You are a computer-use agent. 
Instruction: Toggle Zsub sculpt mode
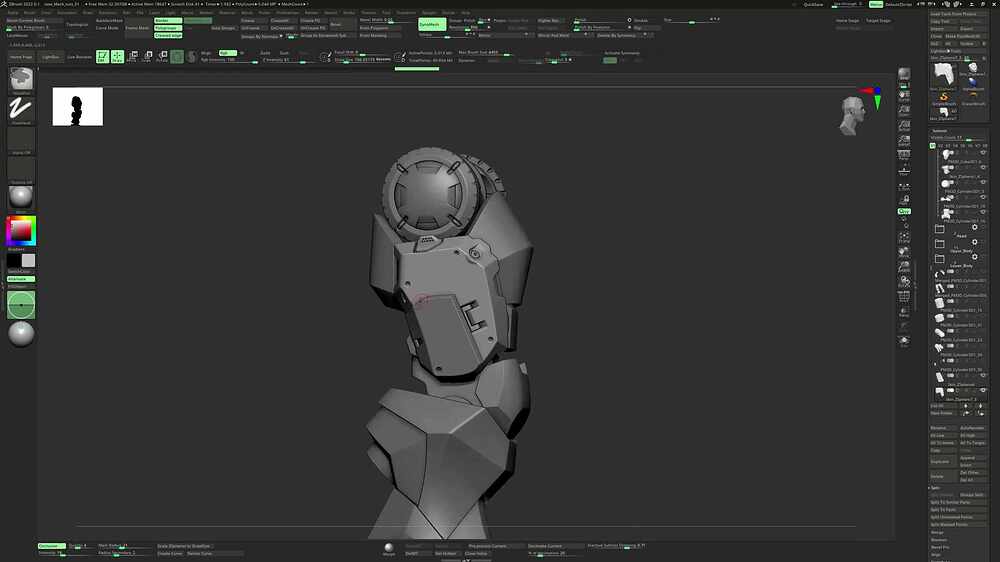[284, 52]
